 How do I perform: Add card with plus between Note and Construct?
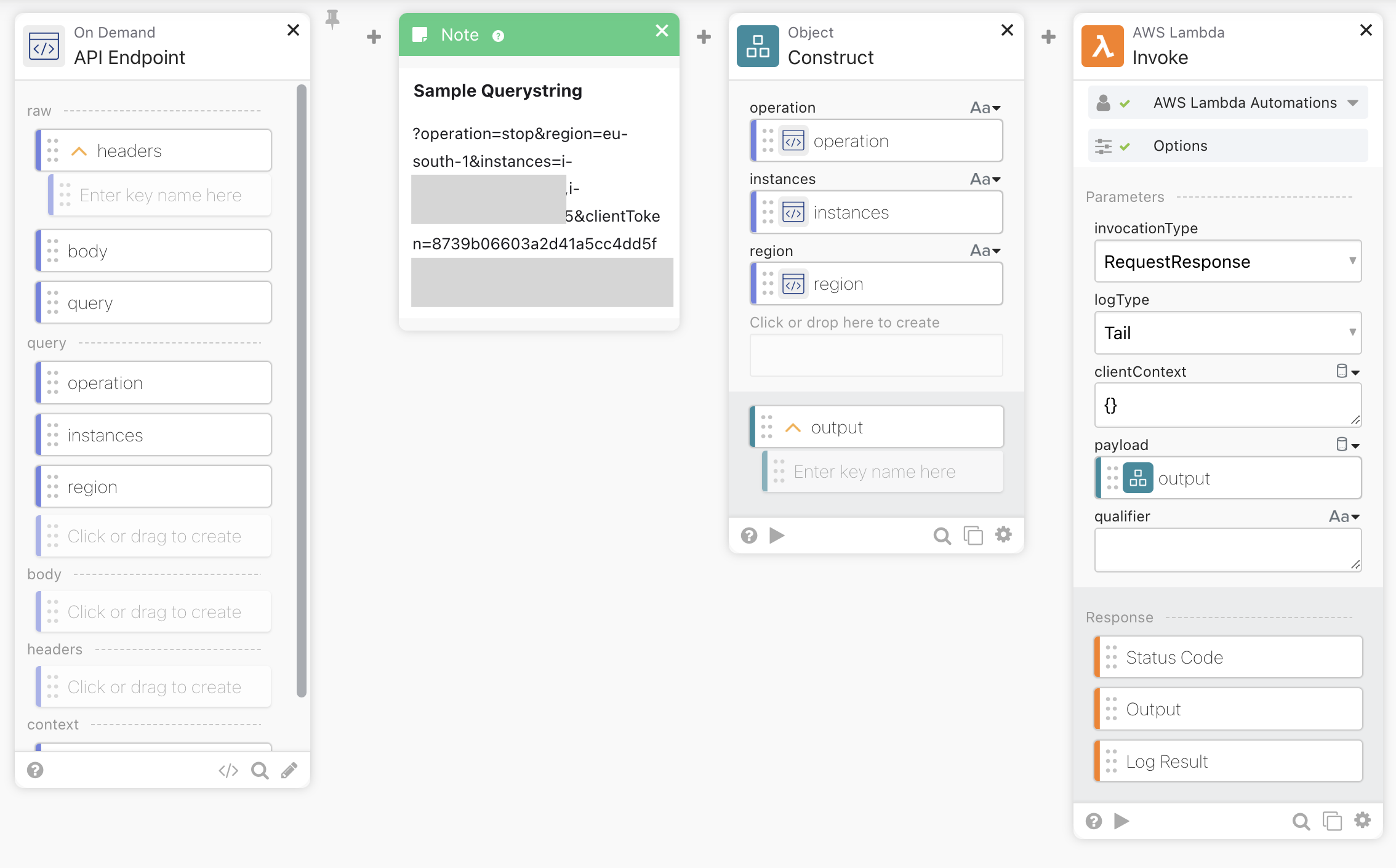click(704, 37)
